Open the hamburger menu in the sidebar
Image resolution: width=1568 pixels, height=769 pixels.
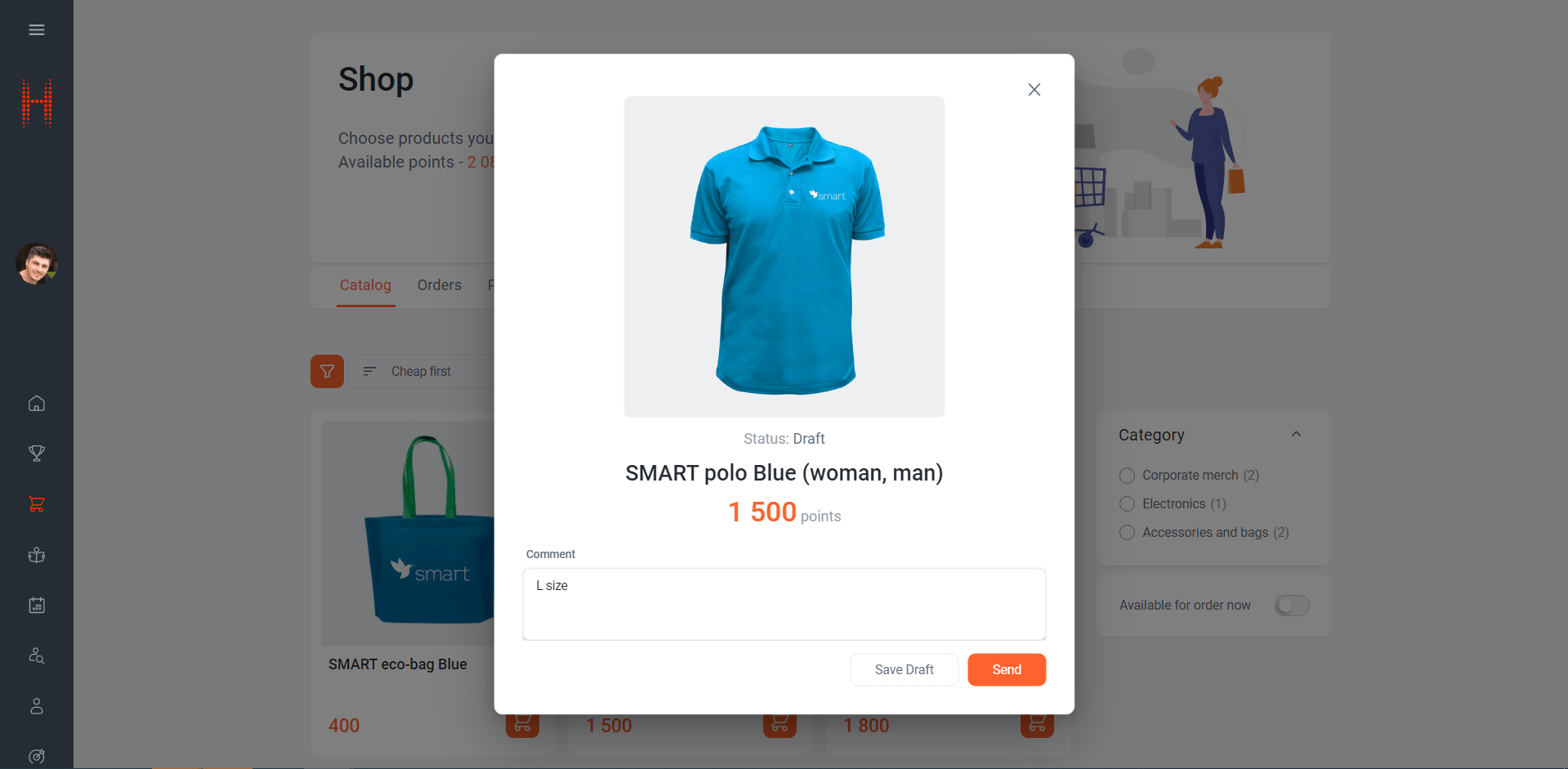tap(37, 30)
